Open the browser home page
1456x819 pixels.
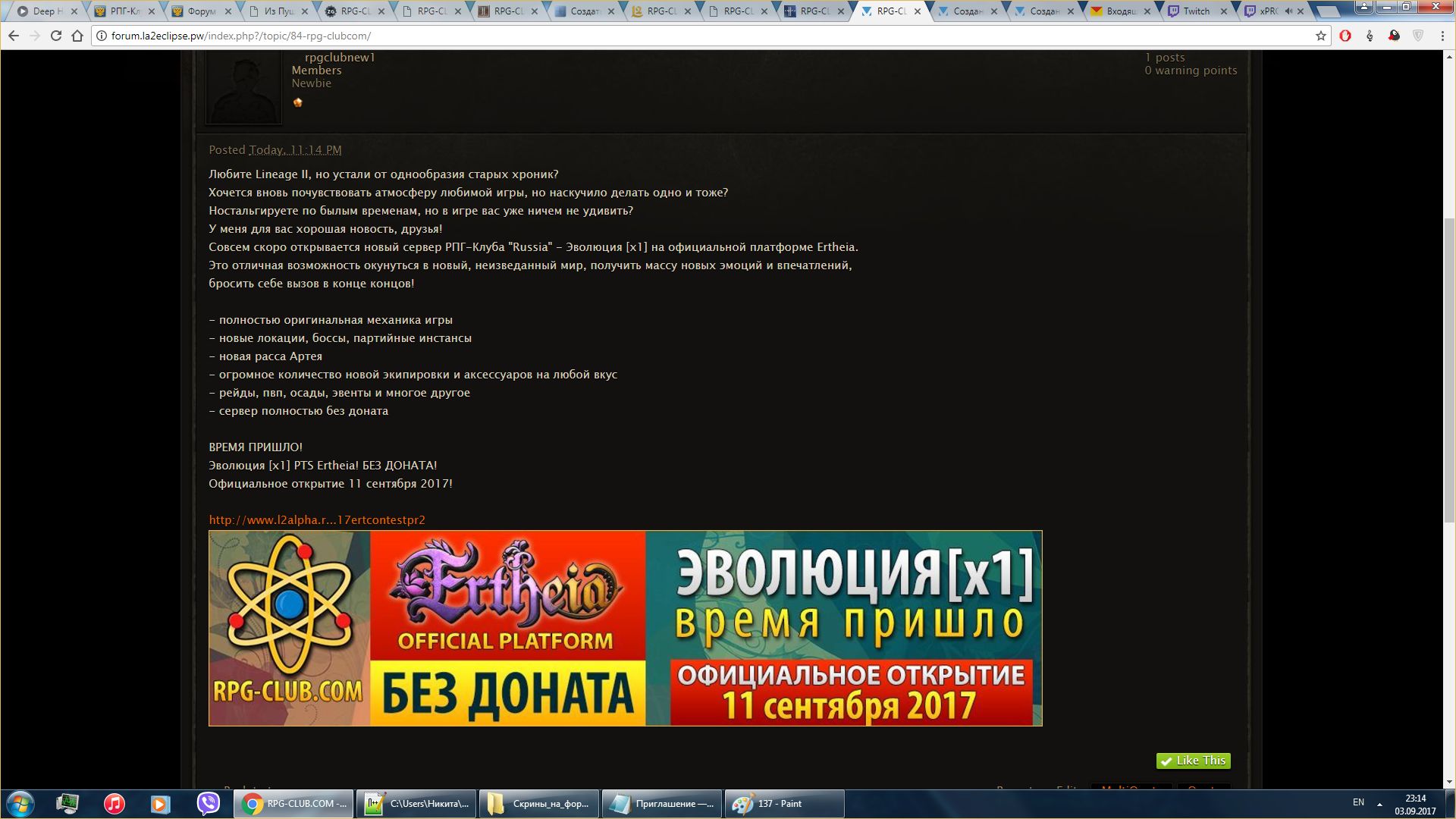77,36
